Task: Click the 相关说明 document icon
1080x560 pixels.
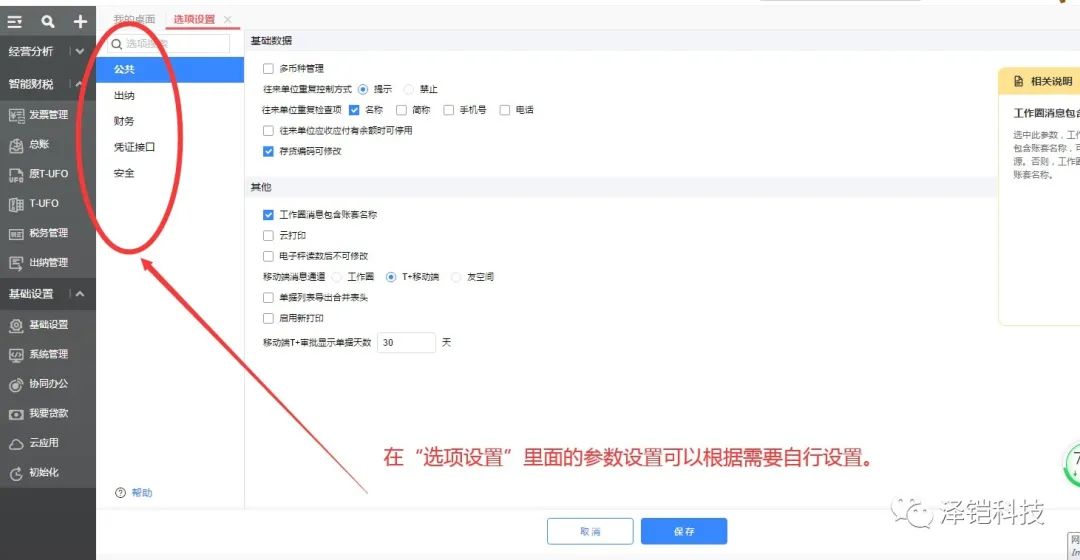Action: point(1018,81)
